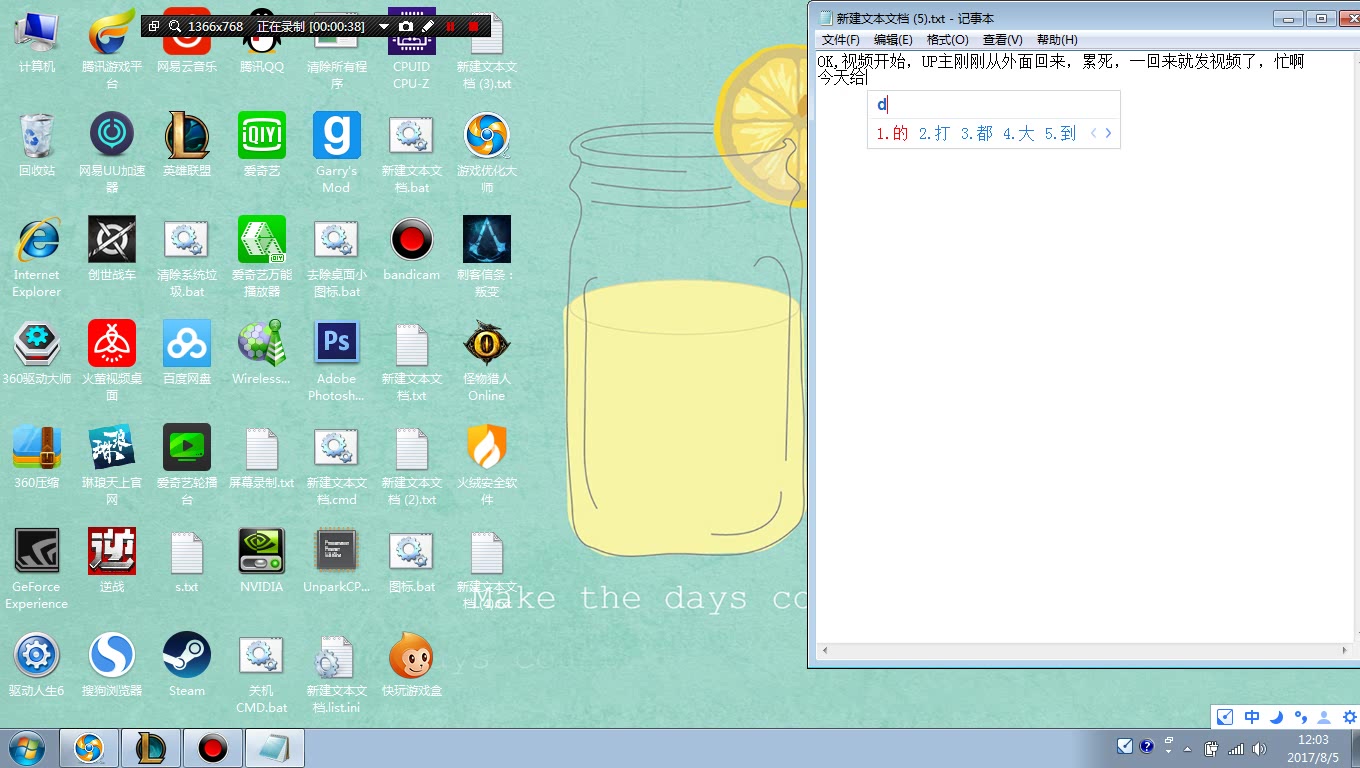Choose IME candidate 5.到

coord(1060,133)
